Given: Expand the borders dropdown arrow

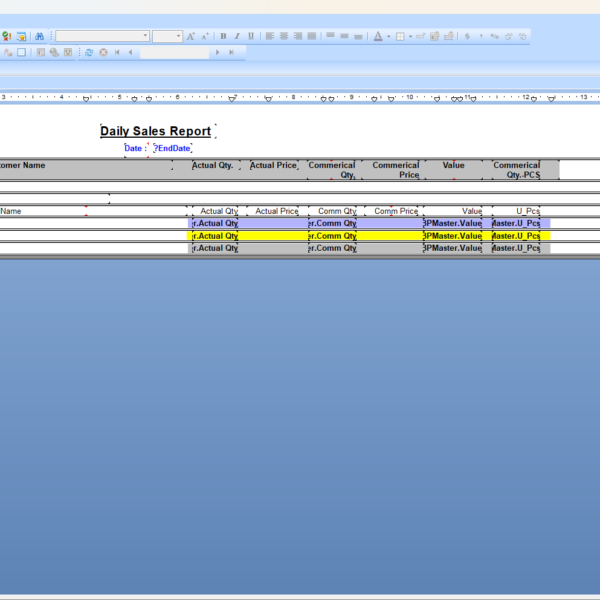Looking at the screenshot, I should click(410, 37).
